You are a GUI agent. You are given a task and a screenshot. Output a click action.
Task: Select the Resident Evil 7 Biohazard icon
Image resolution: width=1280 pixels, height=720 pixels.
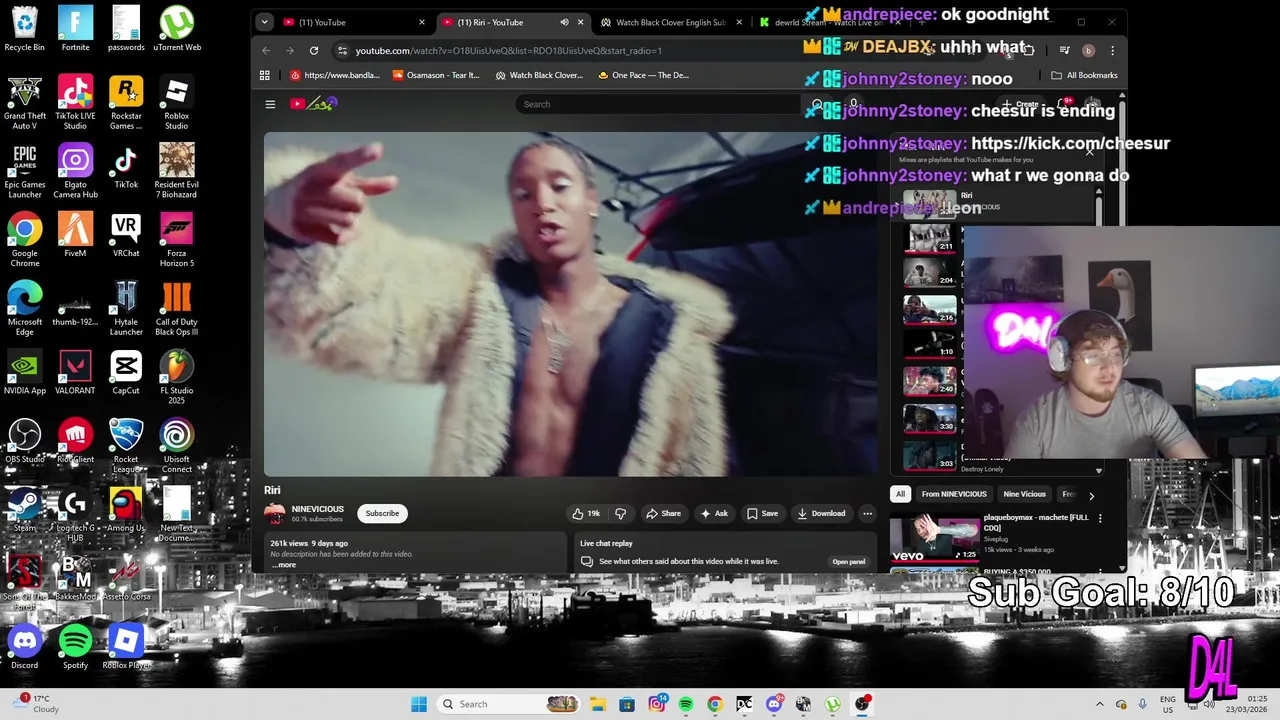tap(177, 171)
